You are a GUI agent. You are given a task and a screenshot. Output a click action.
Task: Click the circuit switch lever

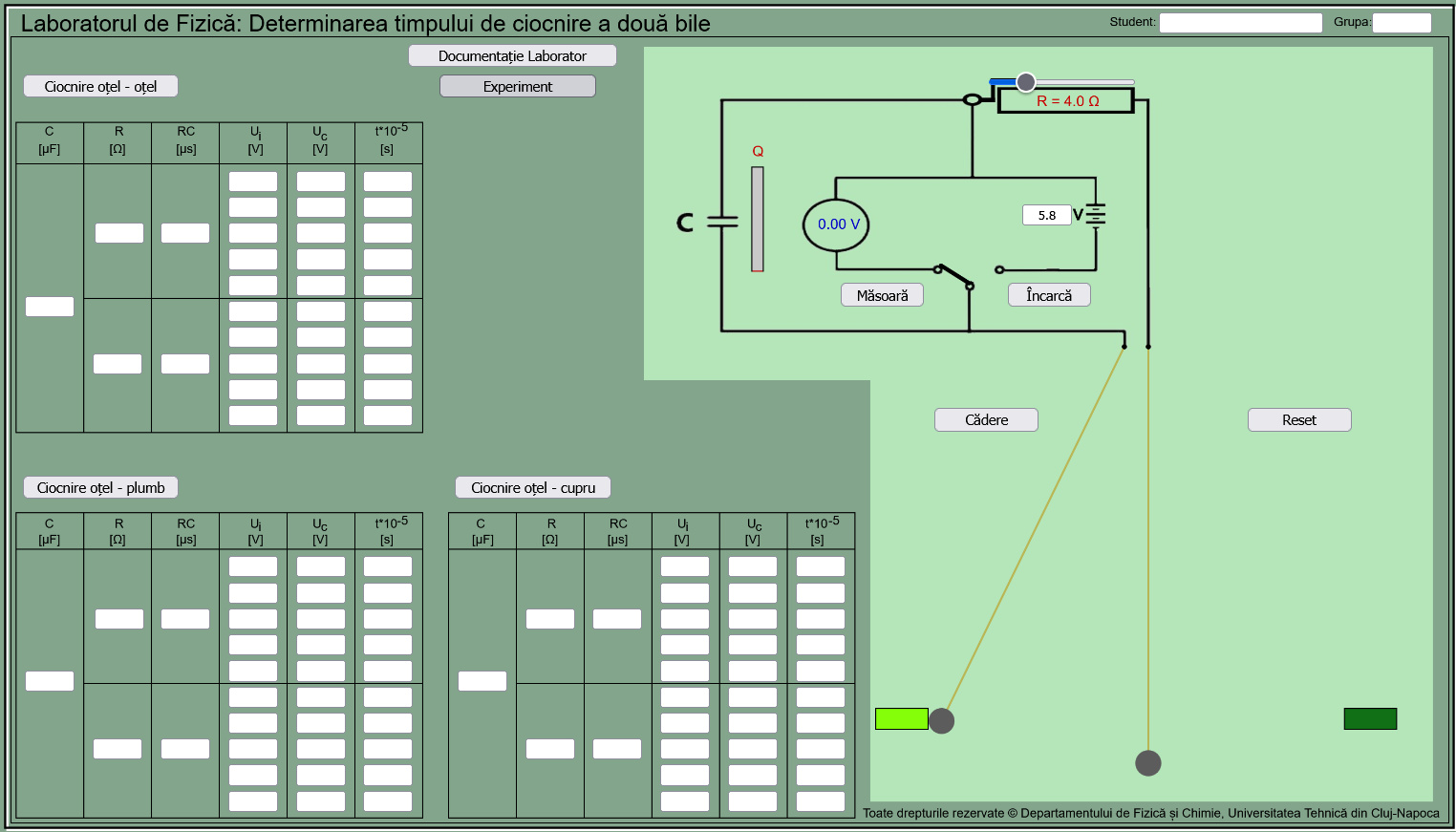(953, 276)
